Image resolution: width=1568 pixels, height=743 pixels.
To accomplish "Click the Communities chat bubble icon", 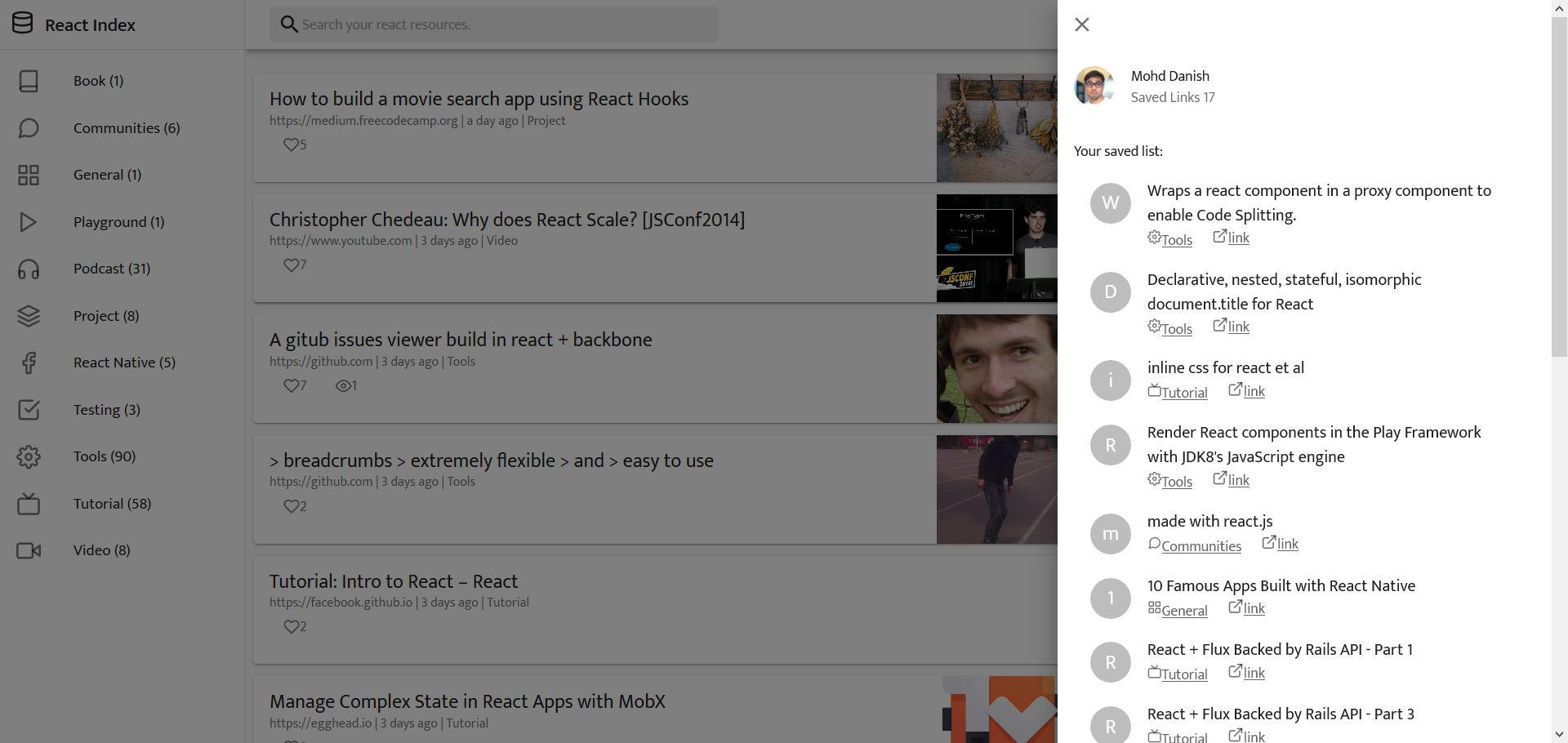I will click(29, 128).
